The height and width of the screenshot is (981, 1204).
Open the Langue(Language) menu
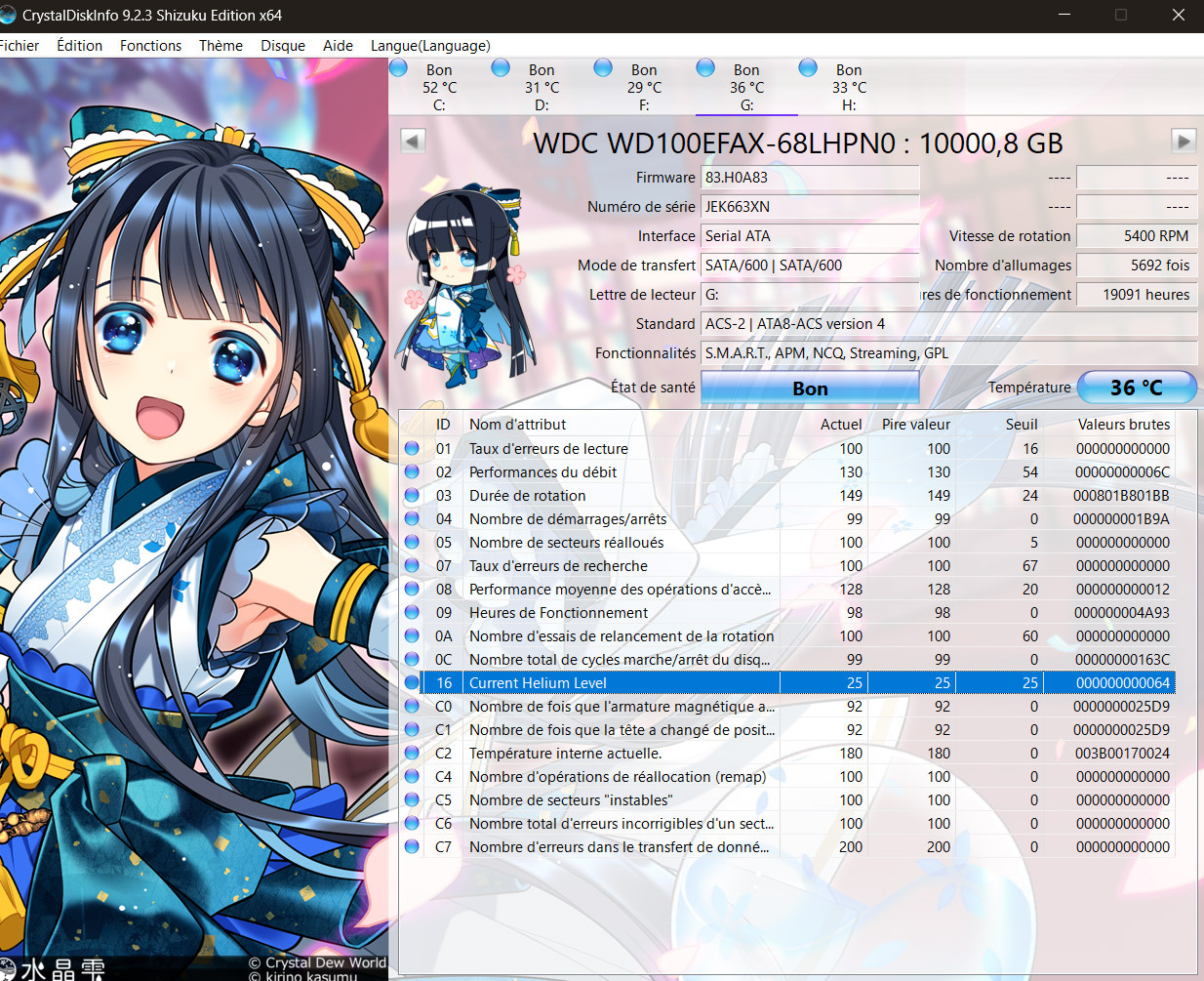[x=430, y=46]
